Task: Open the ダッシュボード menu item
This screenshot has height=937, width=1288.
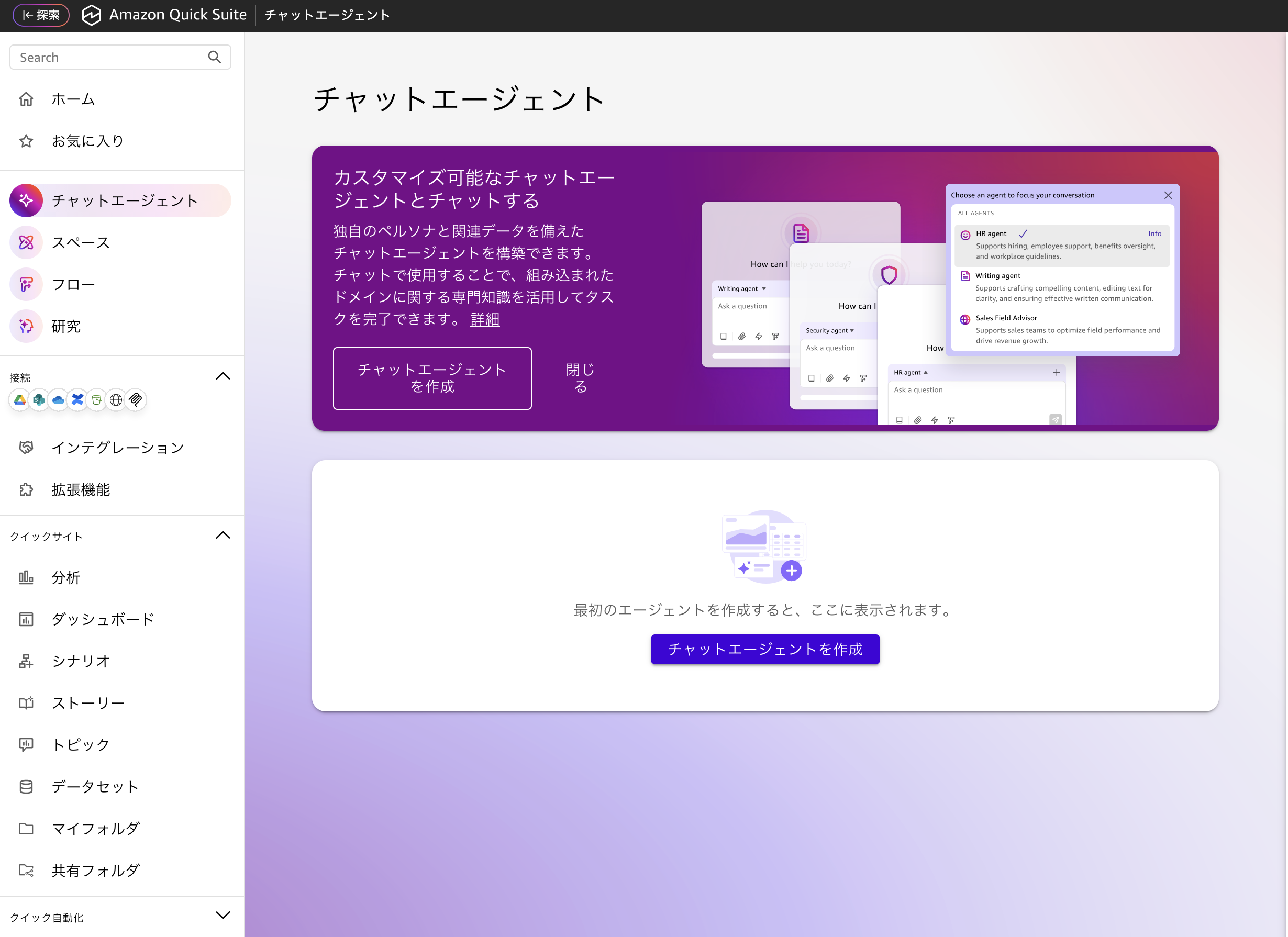Action: pos(102,619)
